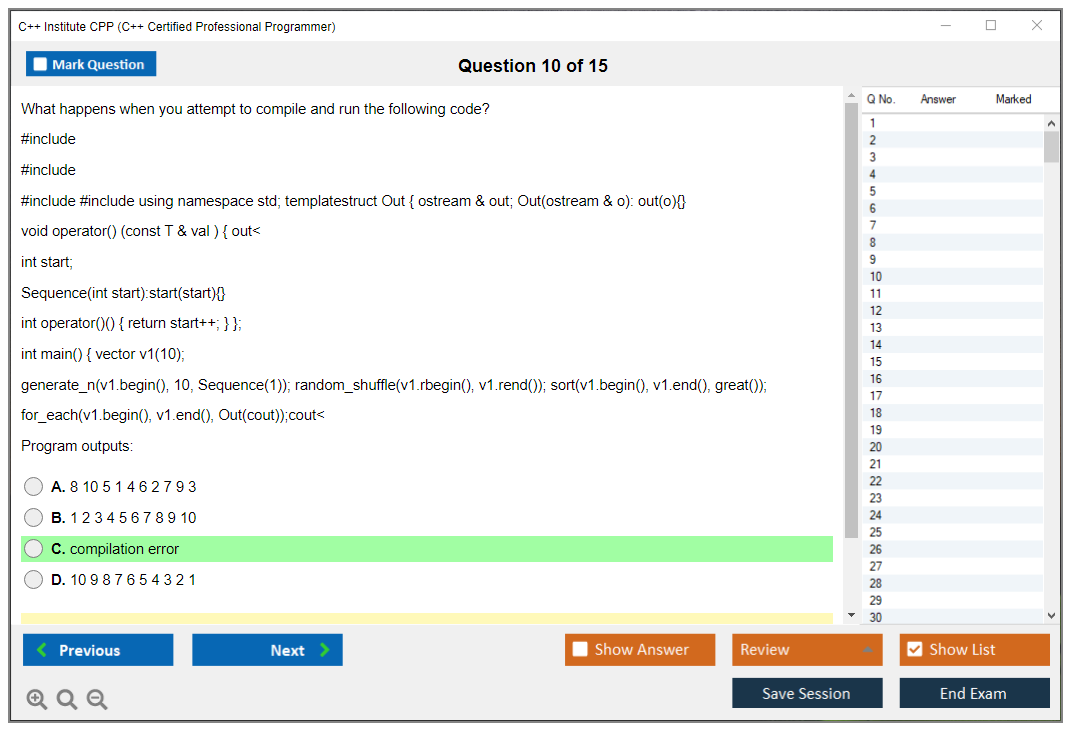Screen dimensions: 1075x735
Task: Tick the Mark Question checkbox
Action: (x=41, y=64)
